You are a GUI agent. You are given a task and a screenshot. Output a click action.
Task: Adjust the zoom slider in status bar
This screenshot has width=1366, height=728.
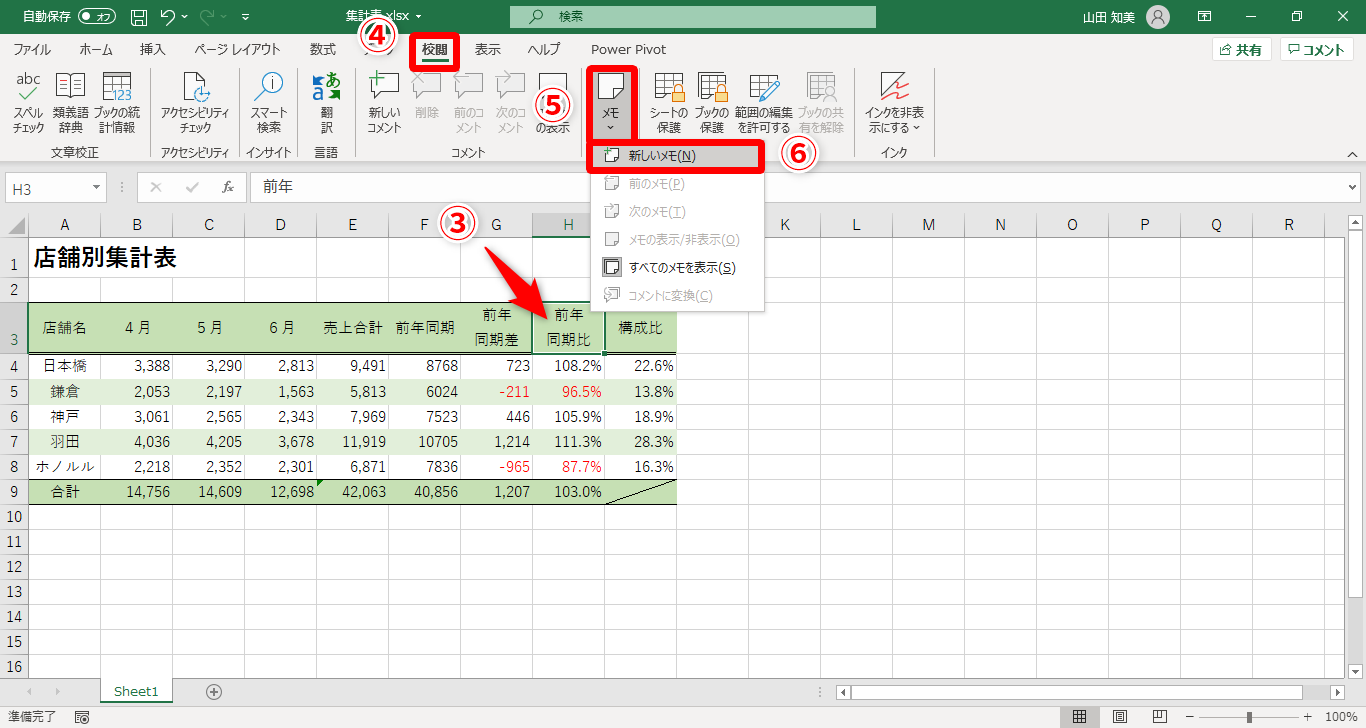tap(1250, 717)
